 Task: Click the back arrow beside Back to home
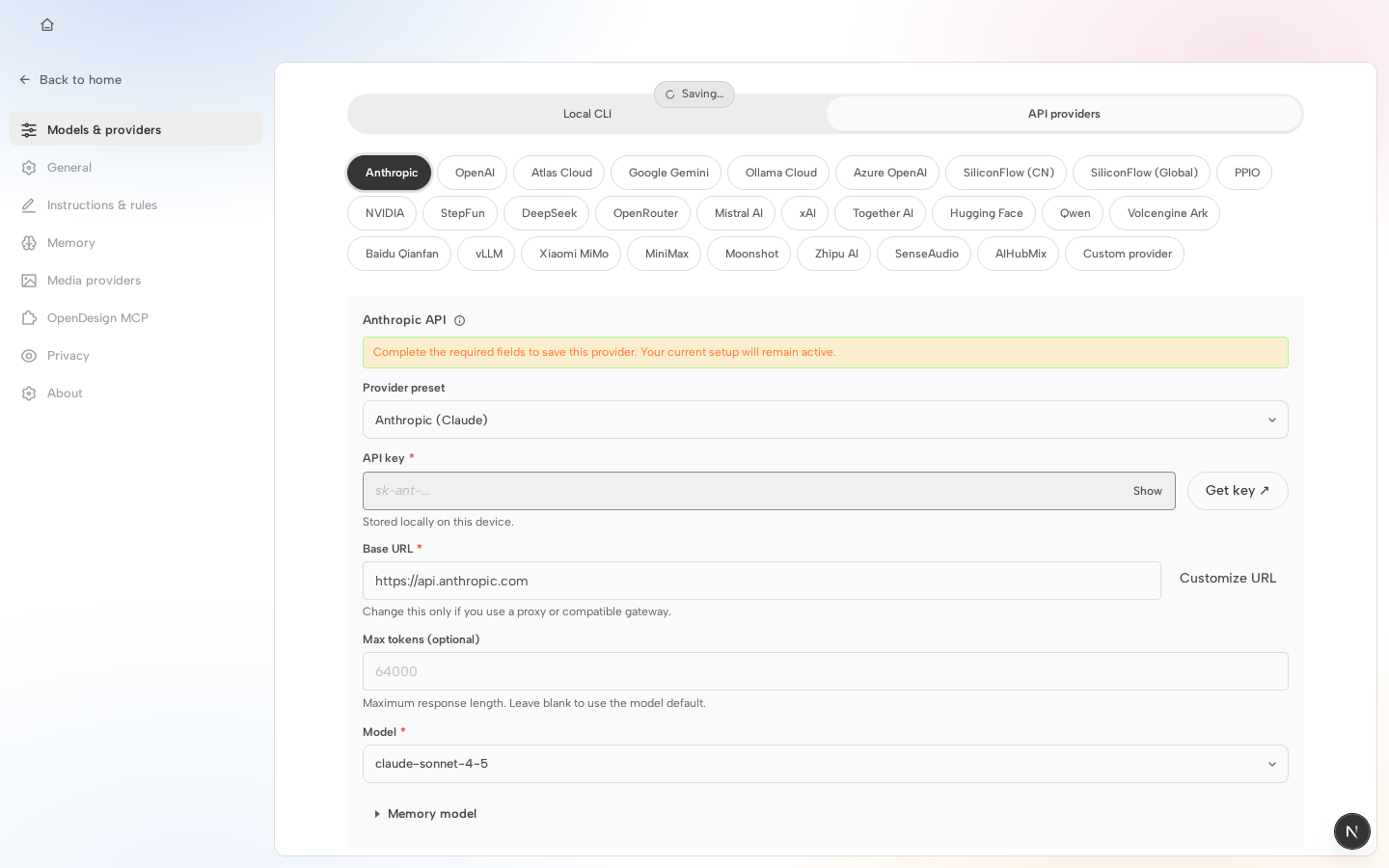coord(25,80)
